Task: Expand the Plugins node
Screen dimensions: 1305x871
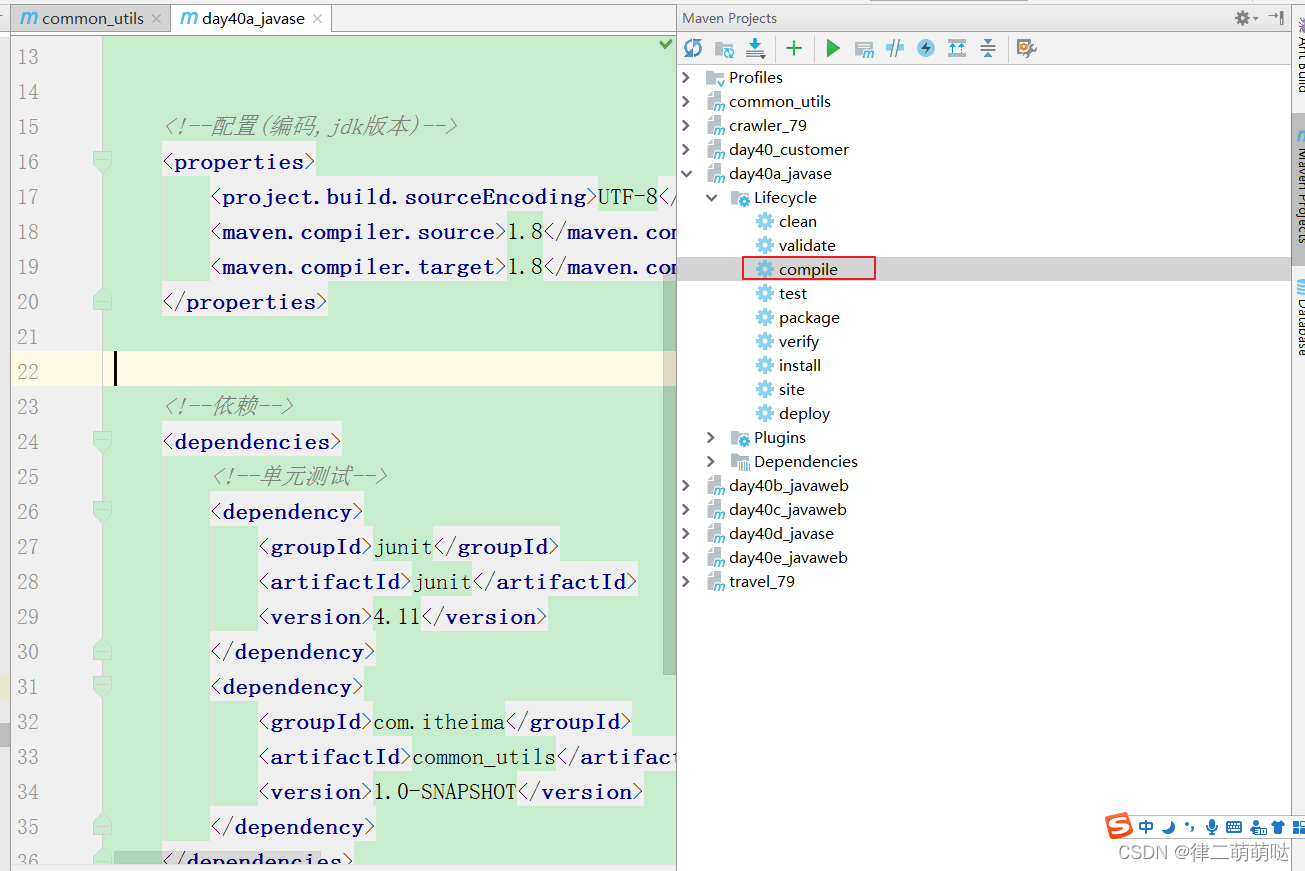Action: (x=711, y=437)
